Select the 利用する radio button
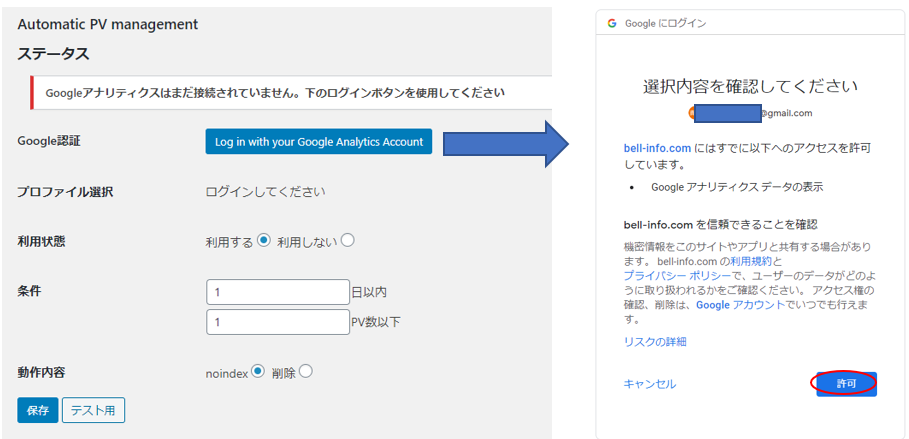909x439 pixels. click(x=264, y=240)
